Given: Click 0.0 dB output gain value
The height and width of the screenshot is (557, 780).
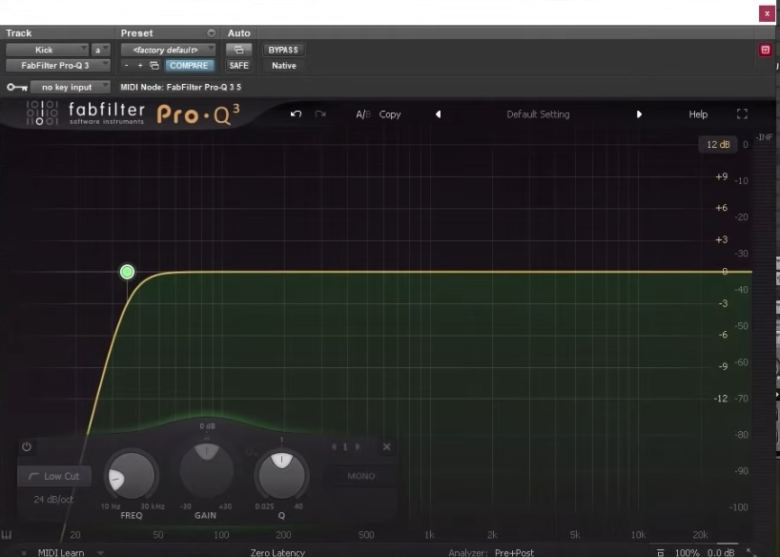Looking at the screenshot, I should pyautogui.click(x=721, y=553).
